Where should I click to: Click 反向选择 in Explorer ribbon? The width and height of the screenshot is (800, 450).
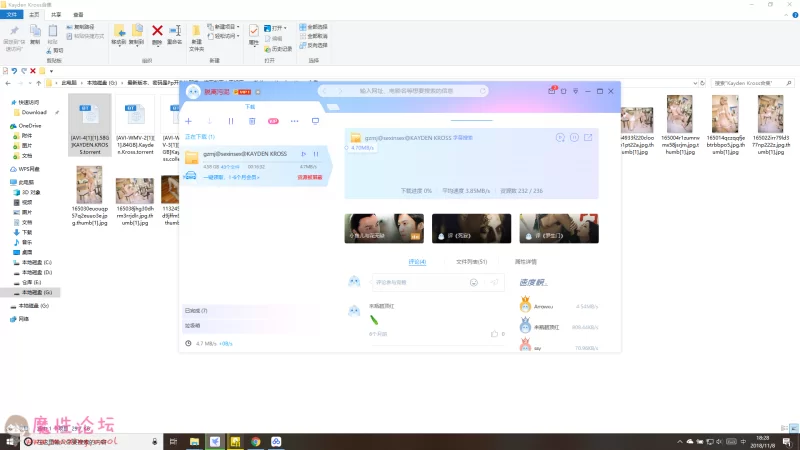(313, 45)
